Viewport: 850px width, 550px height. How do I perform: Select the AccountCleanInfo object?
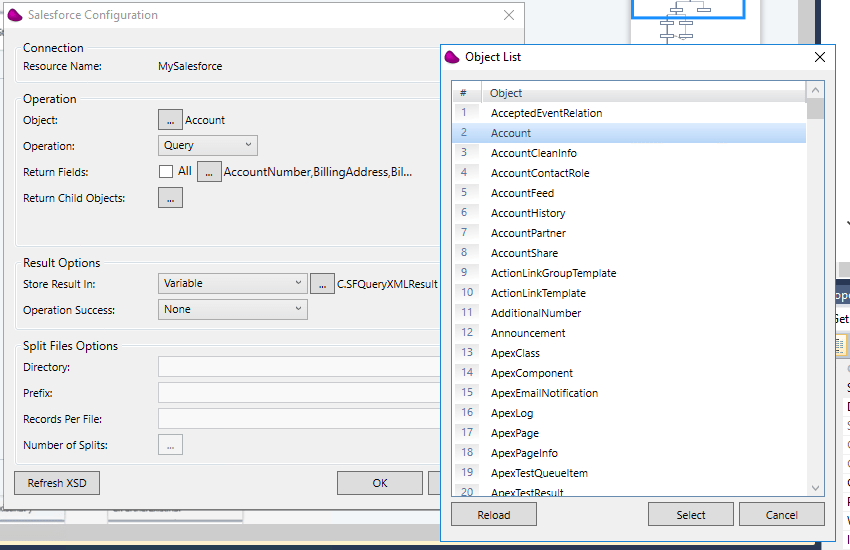[x=629, y=153]
